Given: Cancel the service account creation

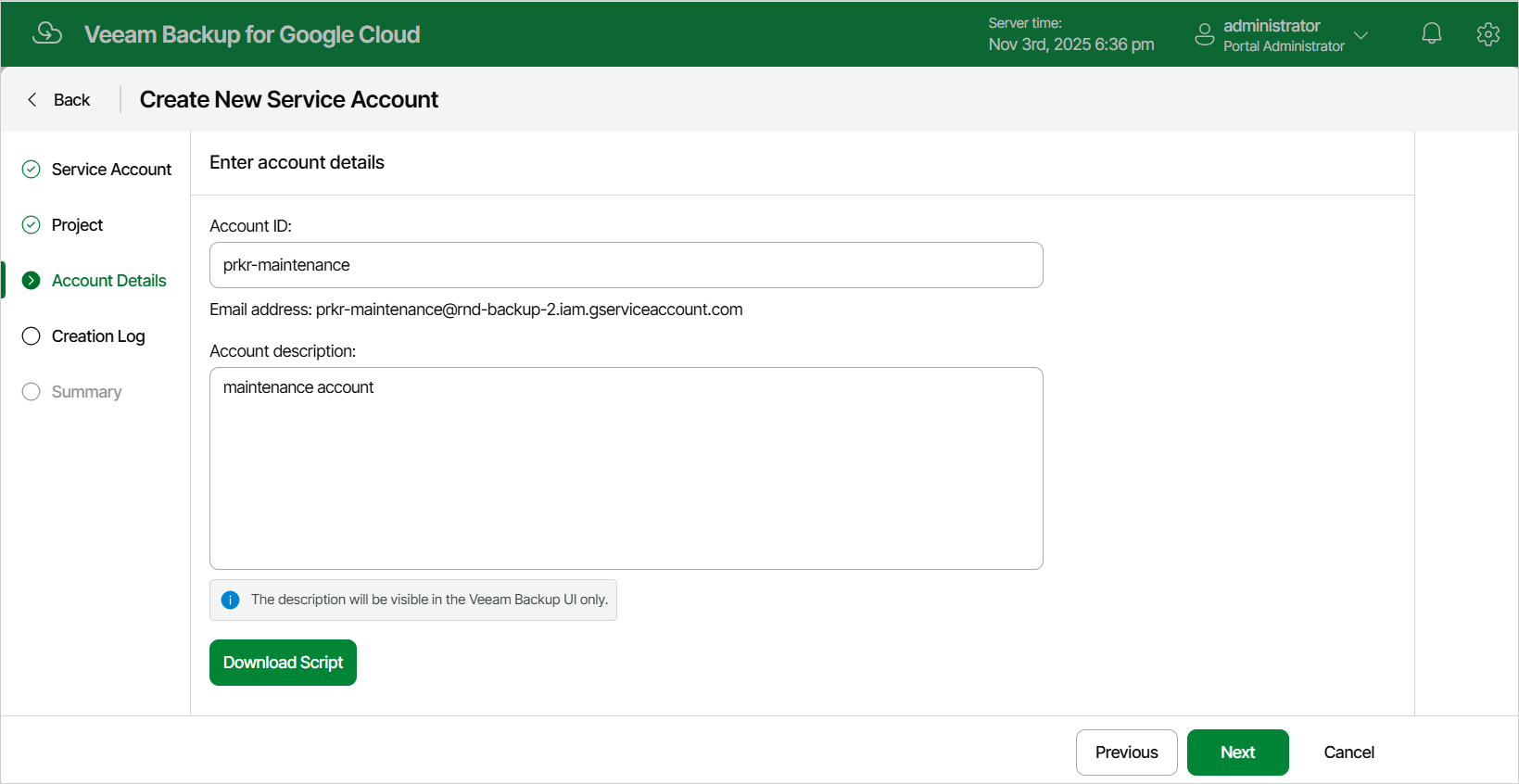Looking at the screenshot, I should point(1348,752).
